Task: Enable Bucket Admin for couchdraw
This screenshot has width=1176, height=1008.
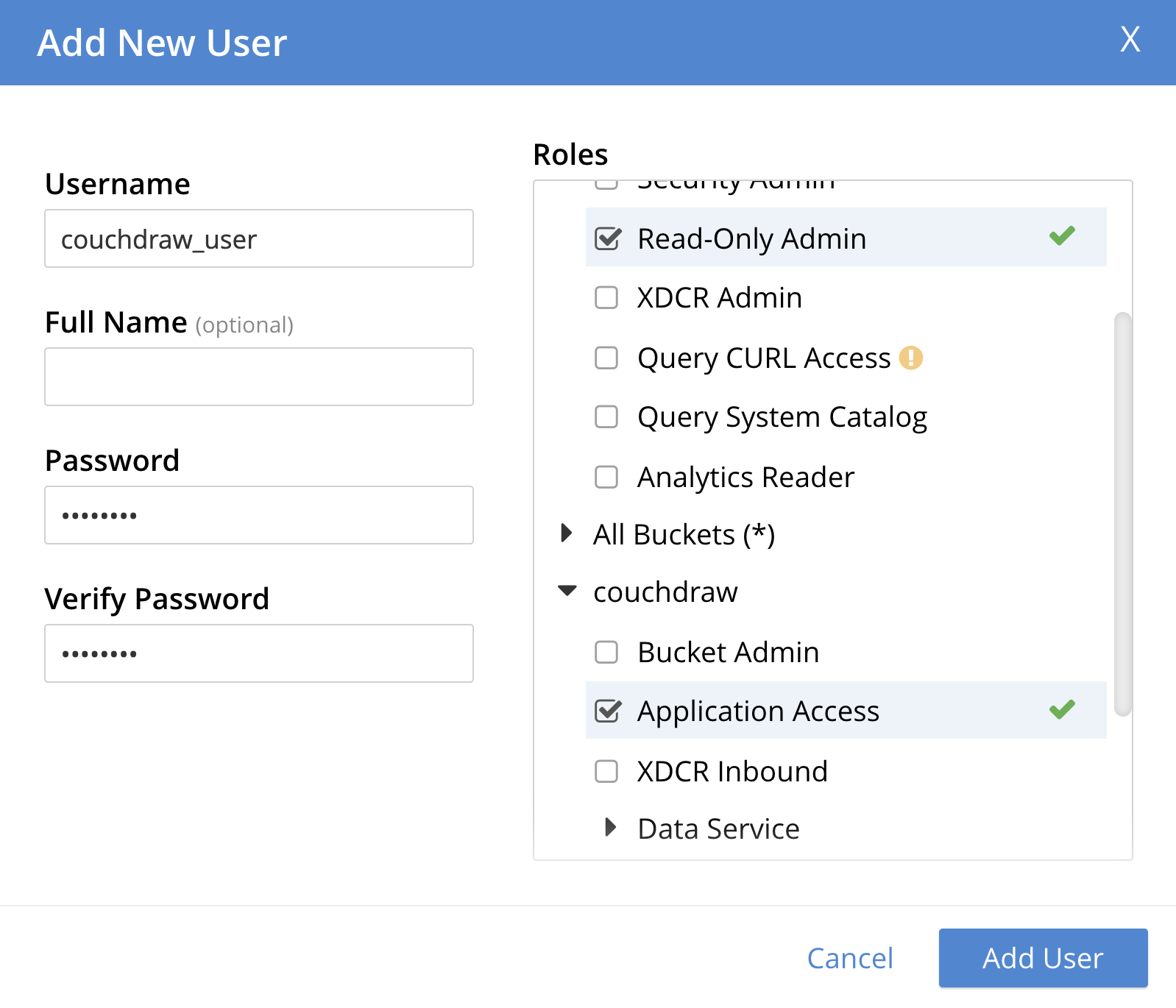Action: tap(606, 652)
